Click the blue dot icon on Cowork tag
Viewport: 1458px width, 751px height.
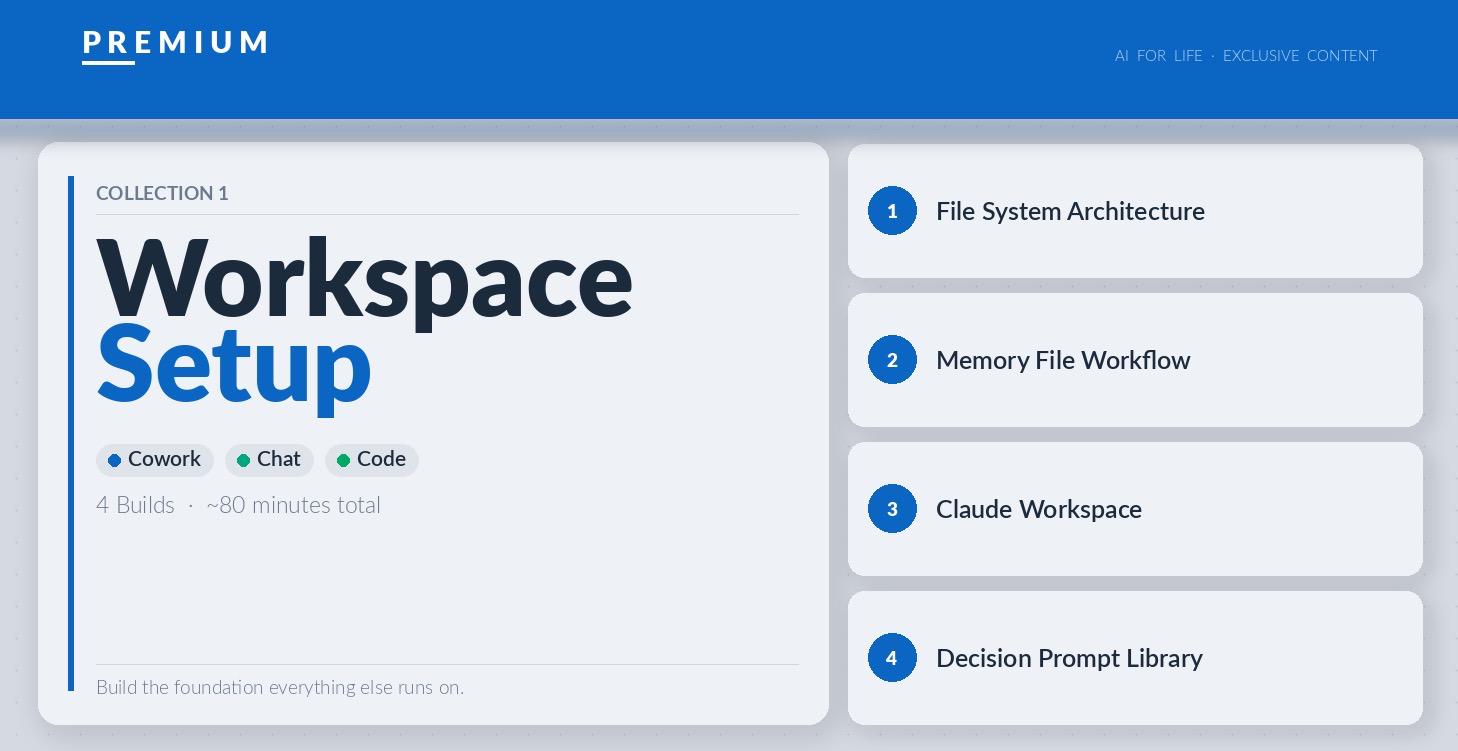(x=114, y=460)
